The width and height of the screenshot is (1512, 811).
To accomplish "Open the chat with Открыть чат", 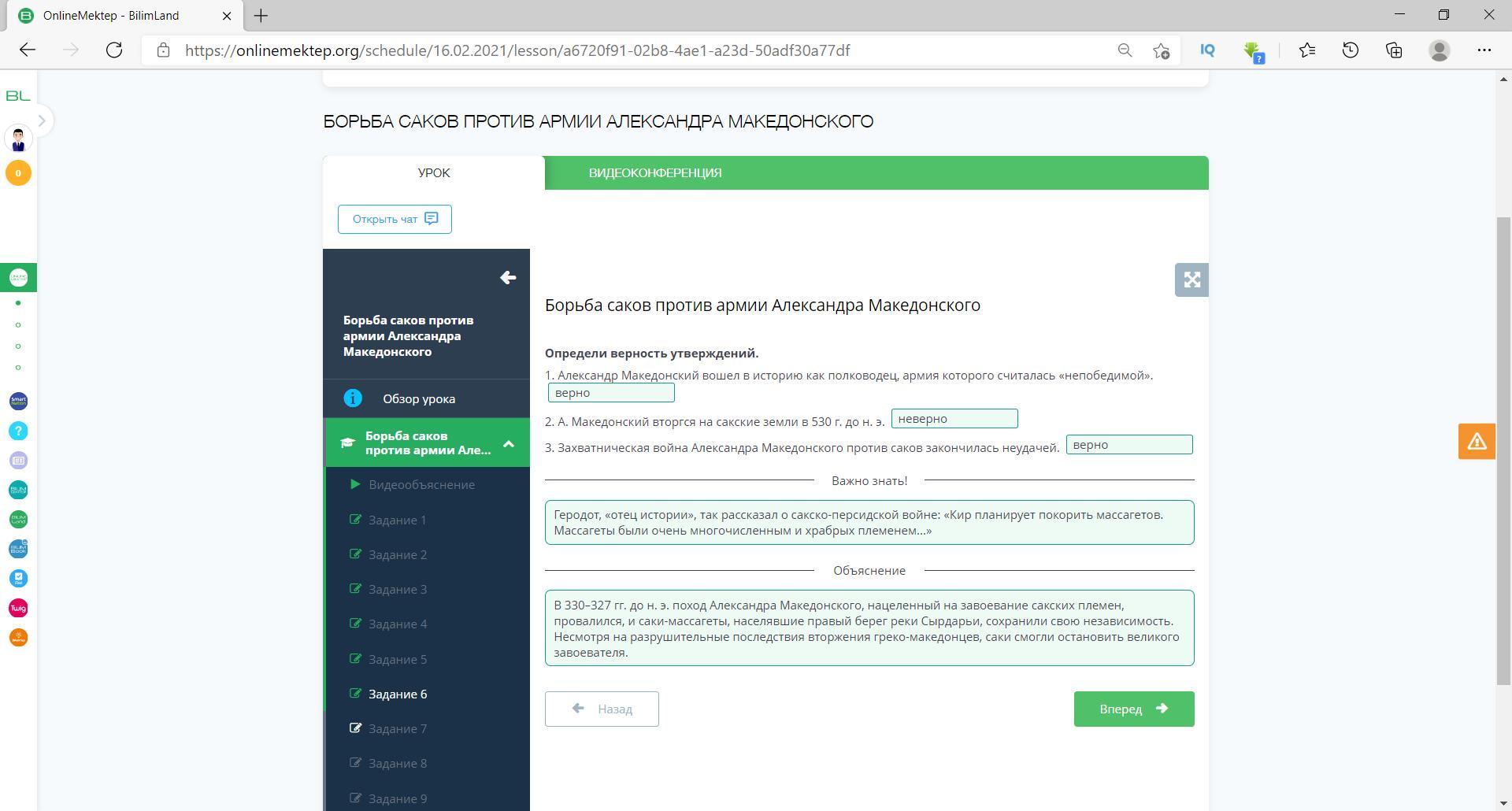I will (395, 219).
